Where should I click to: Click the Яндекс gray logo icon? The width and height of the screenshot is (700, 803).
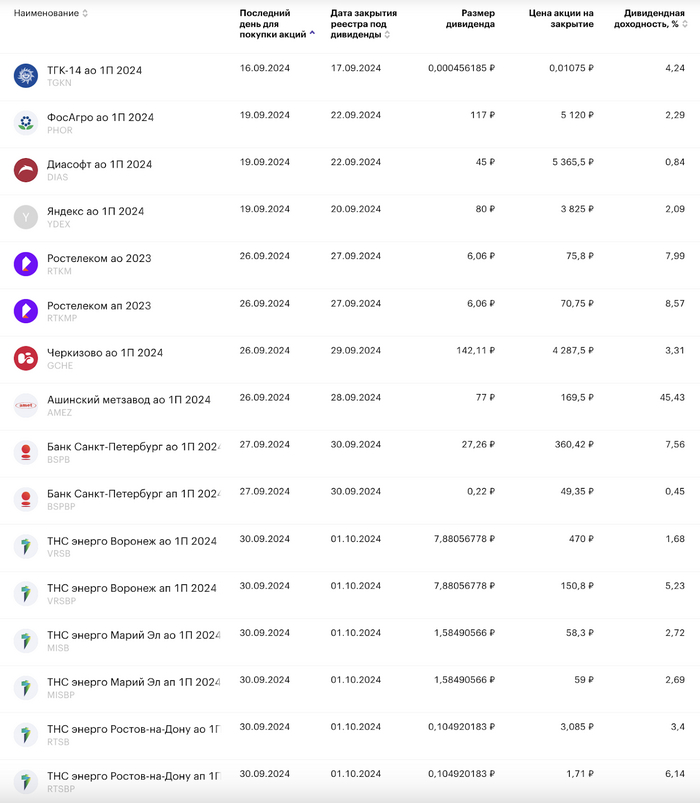(25, 216)
